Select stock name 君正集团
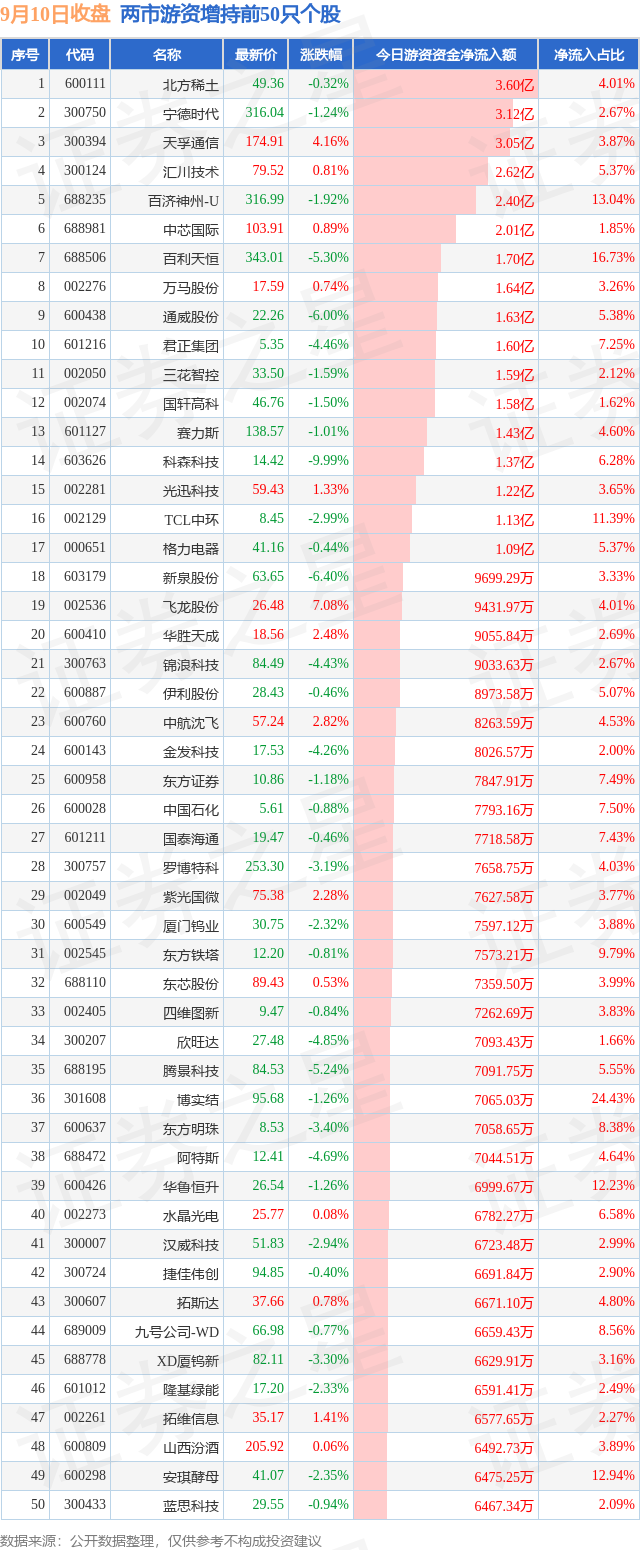Viewport: 640px width, 1550px height. coord(191,345)
